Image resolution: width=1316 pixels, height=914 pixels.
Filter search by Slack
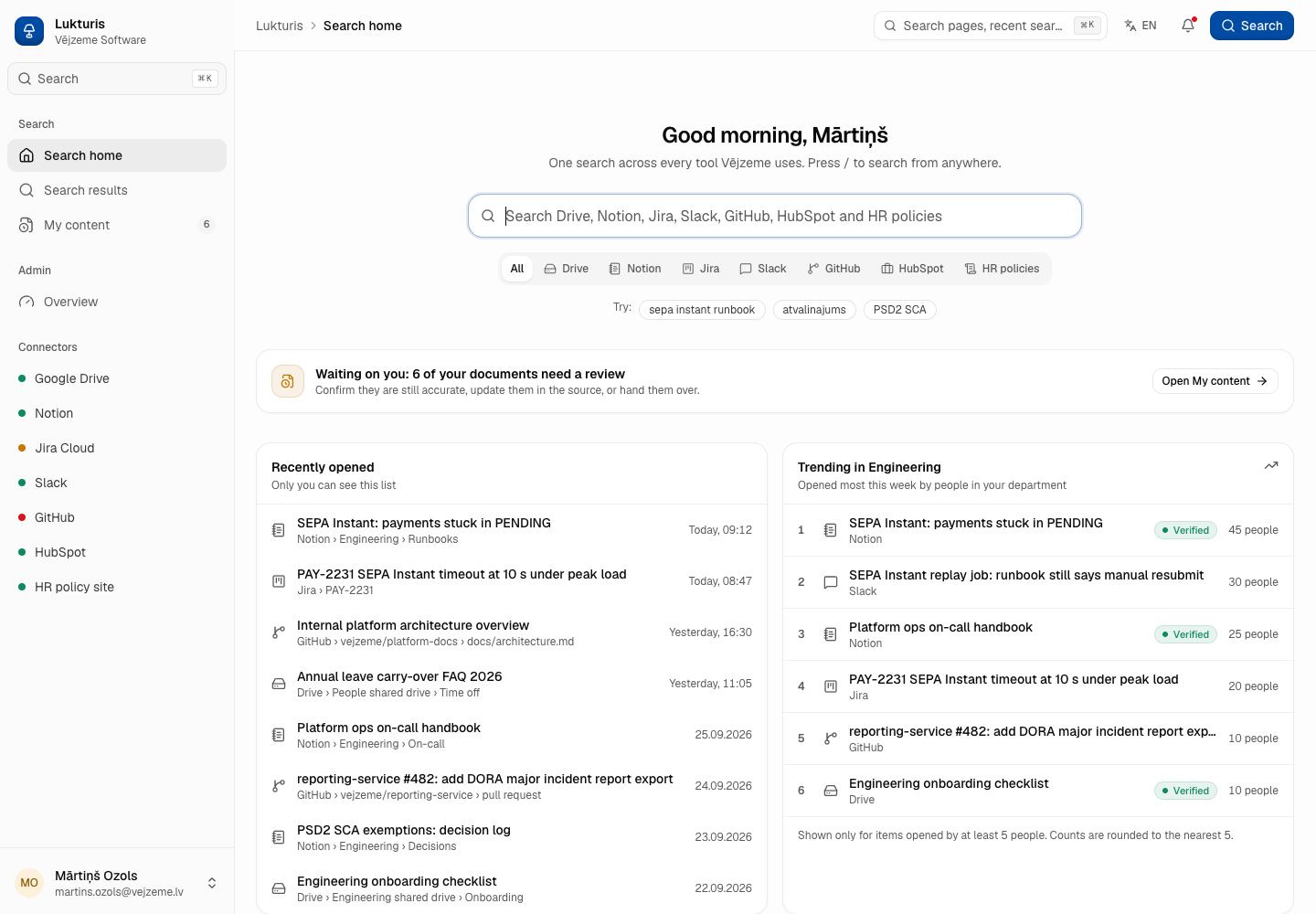coord(763,269)
